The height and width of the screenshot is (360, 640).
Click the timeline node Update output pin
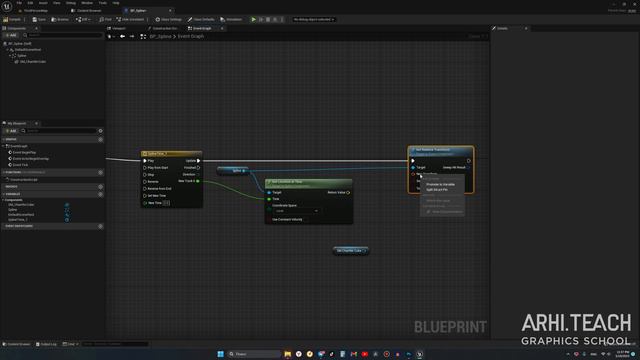coord(198,161)
